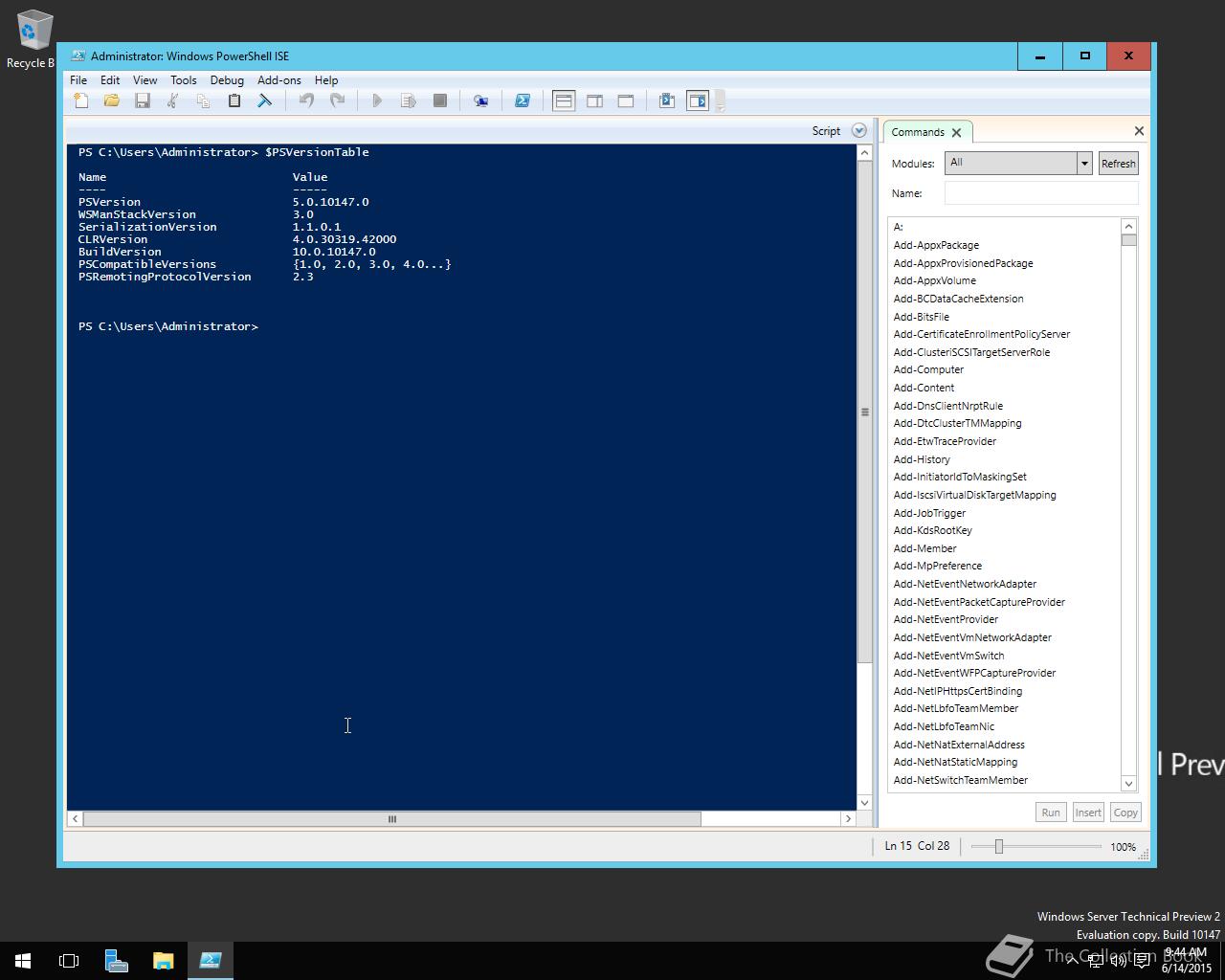Click the Windows Start button
Viewport: 1225px width, 980px height.
point(23,961)
